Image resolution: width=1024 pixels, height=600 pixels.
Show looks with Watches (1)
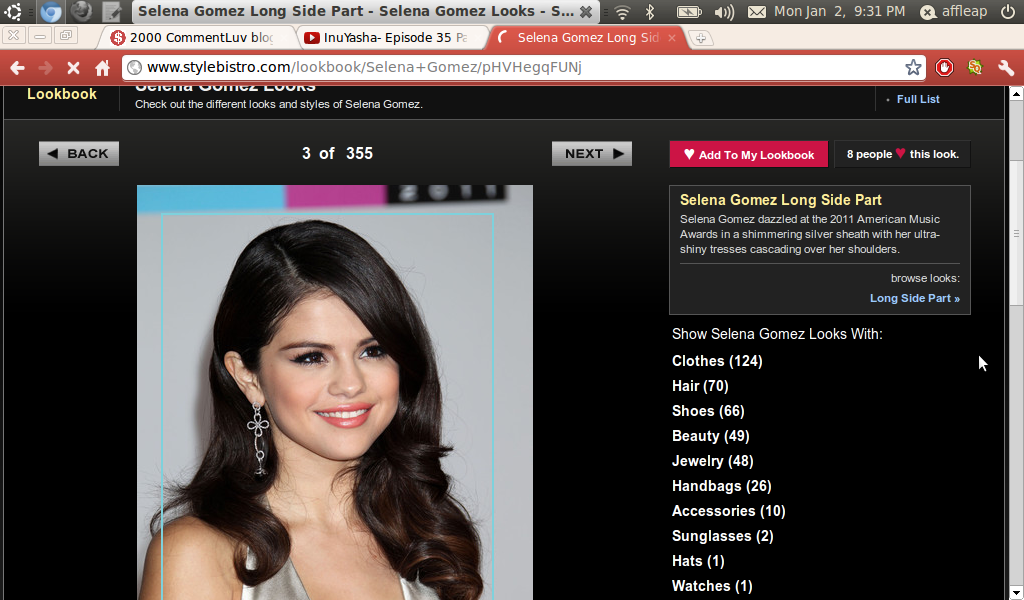712,586
